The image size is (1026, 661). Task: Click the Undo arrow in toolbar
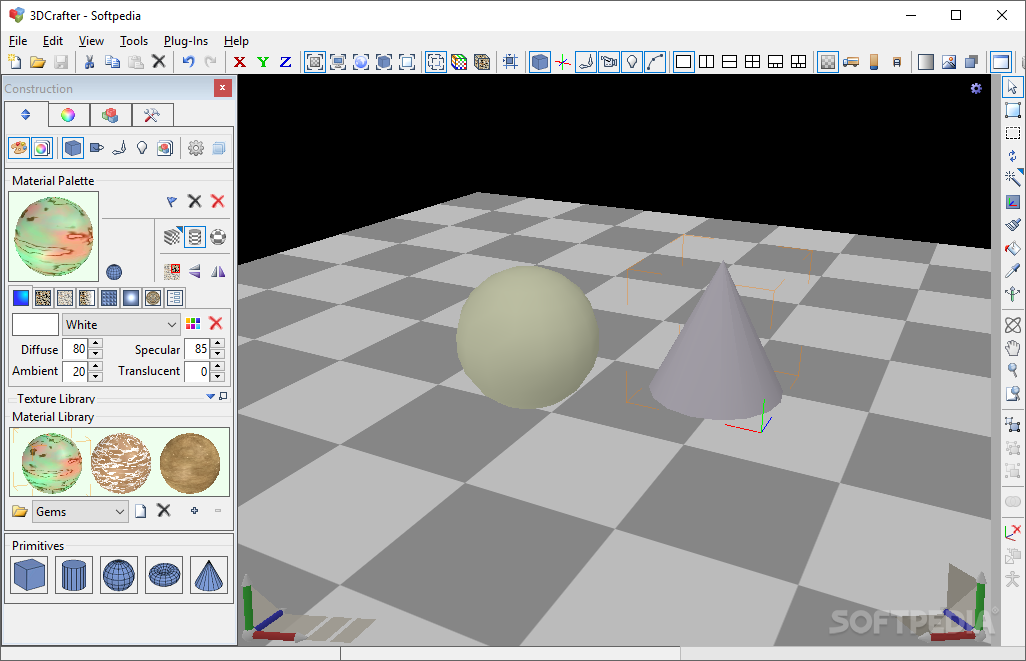click(188, 62)
